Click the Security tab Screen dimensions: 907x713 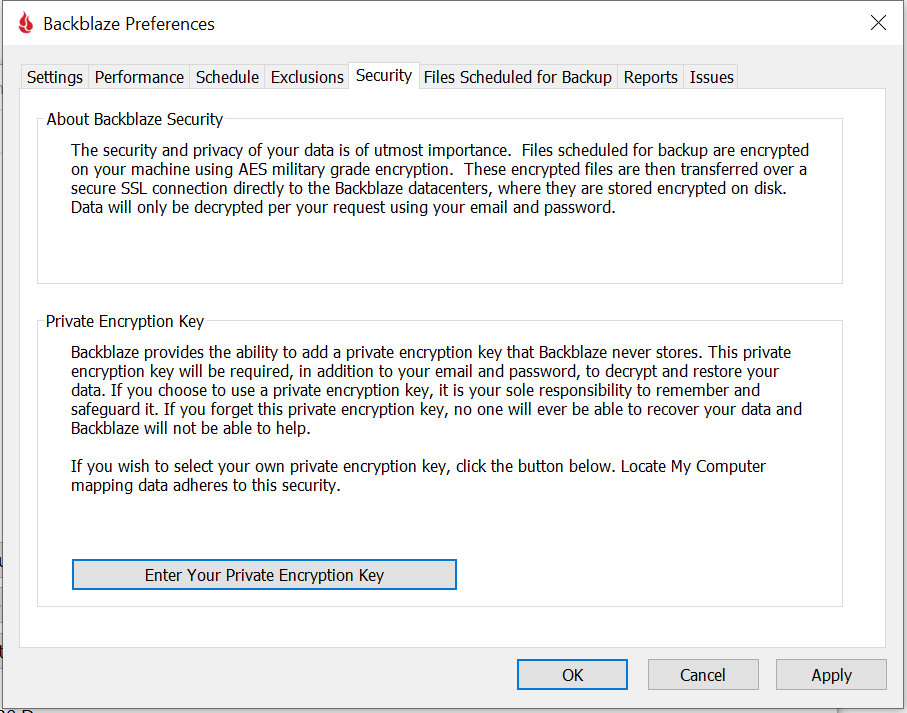[384, 76]
